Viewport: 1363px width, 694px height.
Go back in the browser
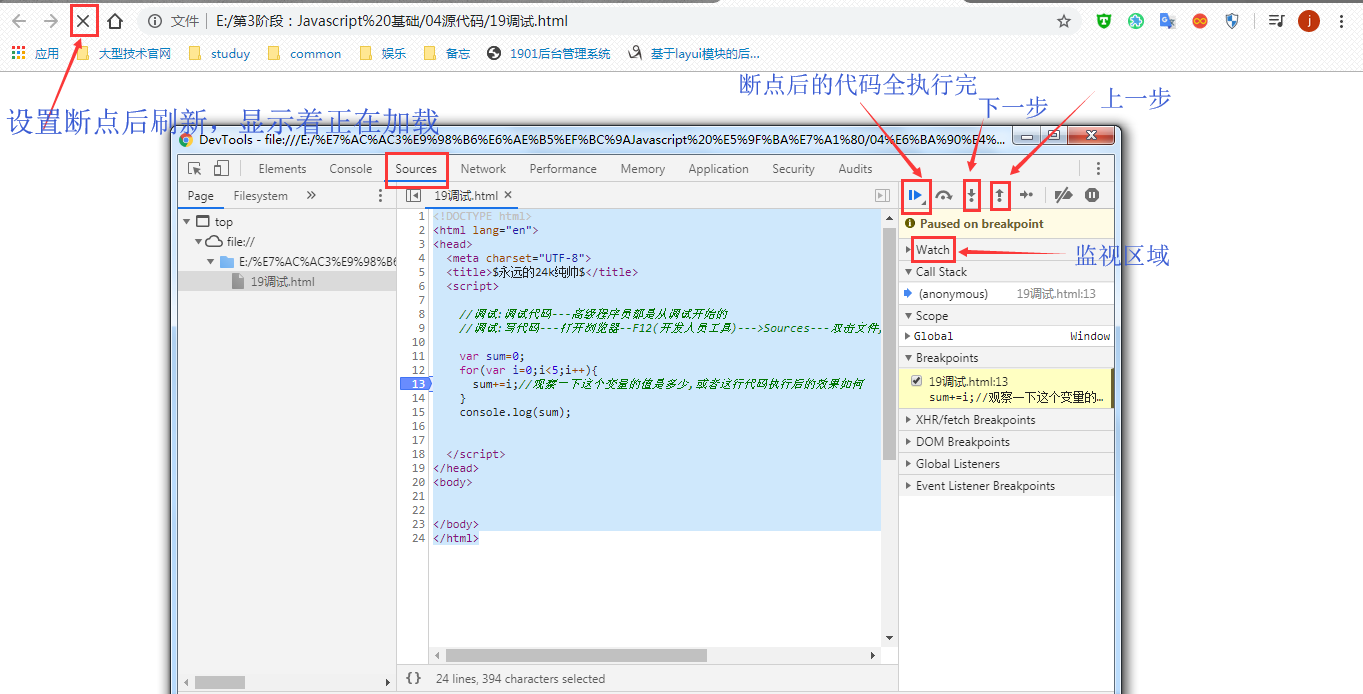click(x=19, y=21)
